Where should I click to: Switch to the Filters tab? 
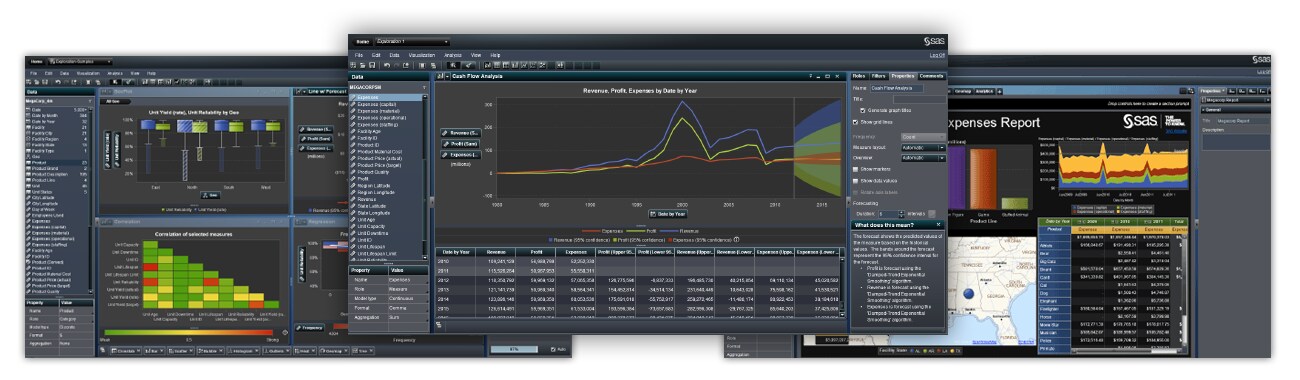[878, 76]
